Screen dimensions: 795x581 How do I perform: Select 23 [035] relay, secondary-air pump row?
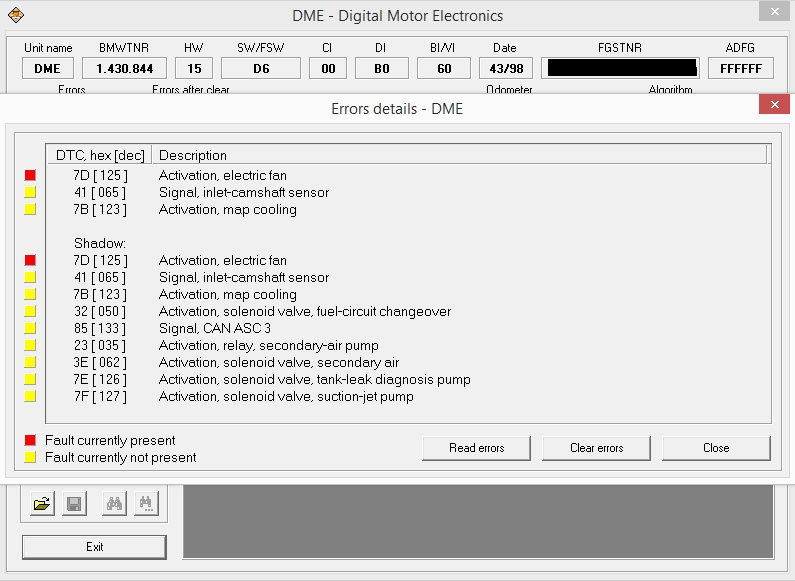pos(408,345)
